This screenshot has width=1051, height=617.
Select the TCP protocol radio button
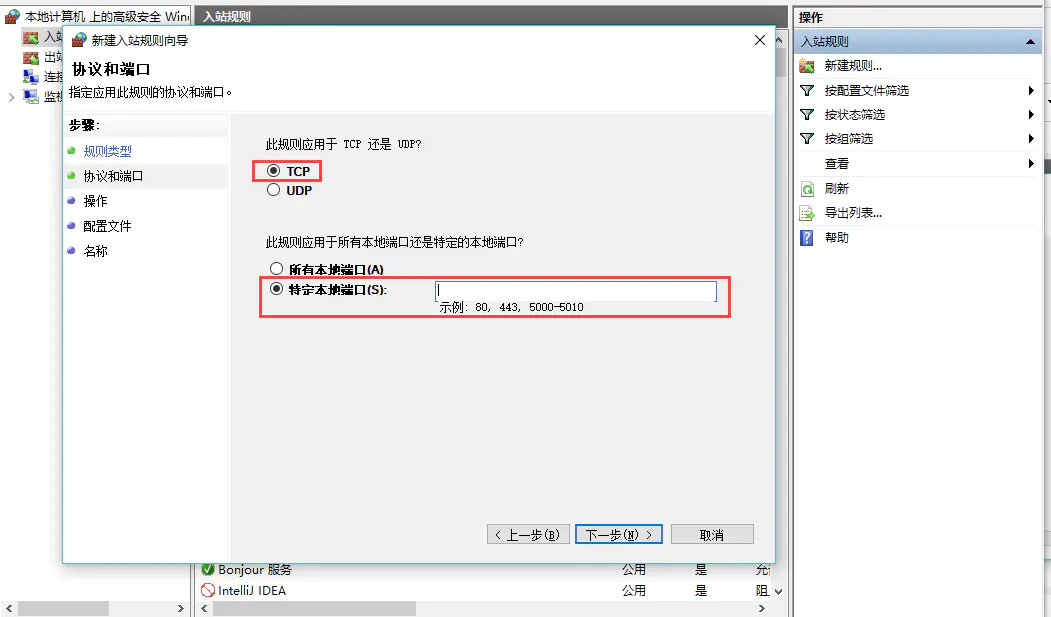[x=274, y=172]
